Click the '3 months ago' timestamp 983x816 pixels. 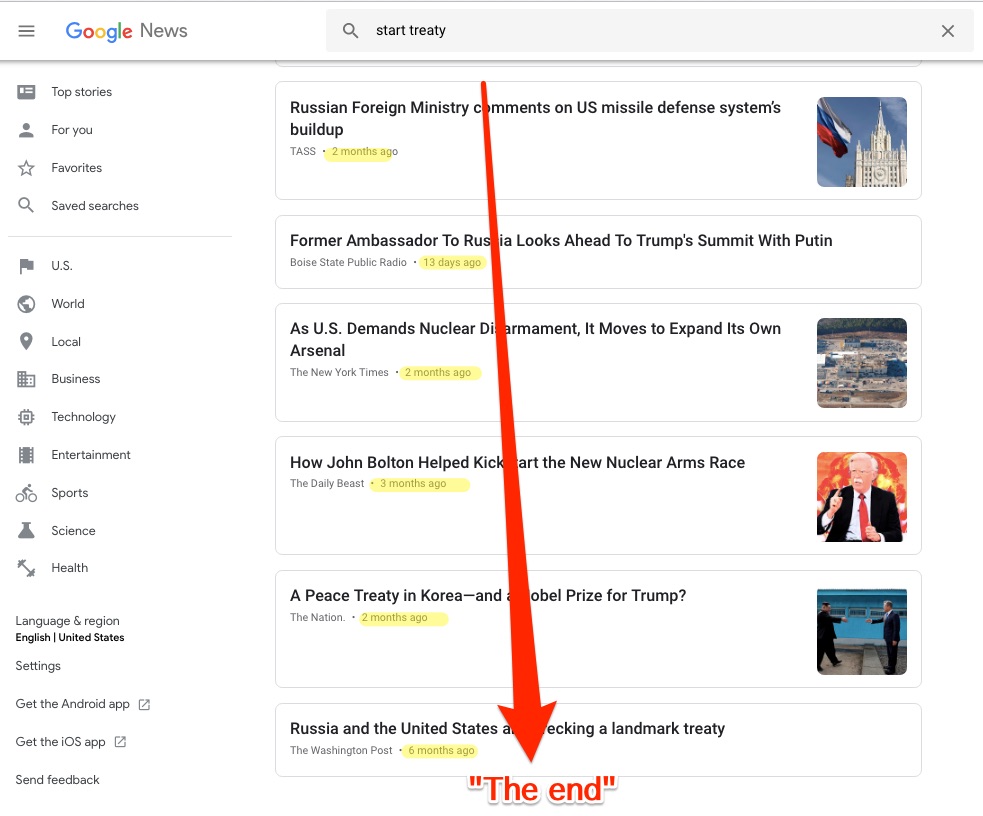tap(413, 483)
